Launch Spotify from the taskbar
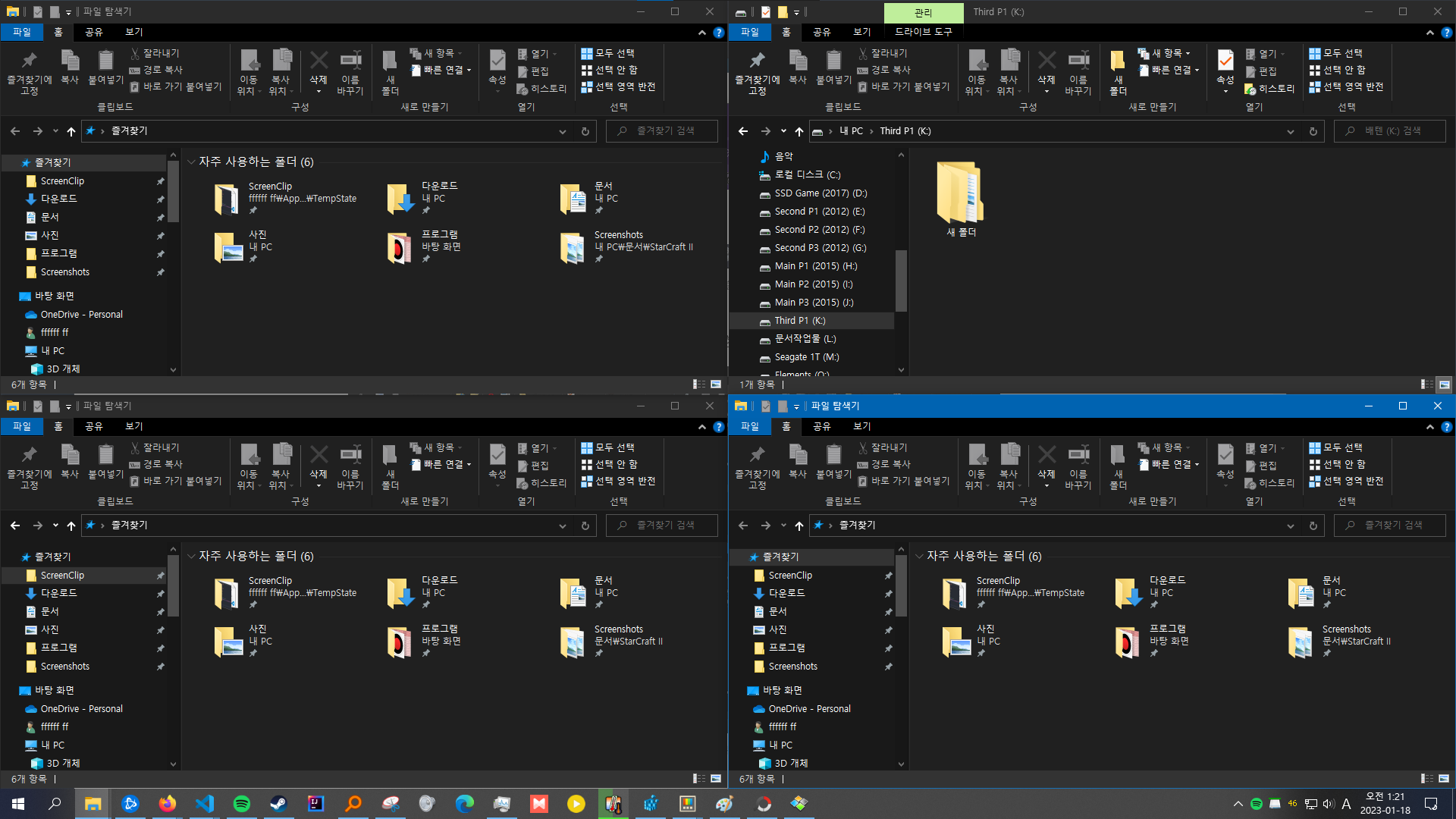 click(241, 804)
